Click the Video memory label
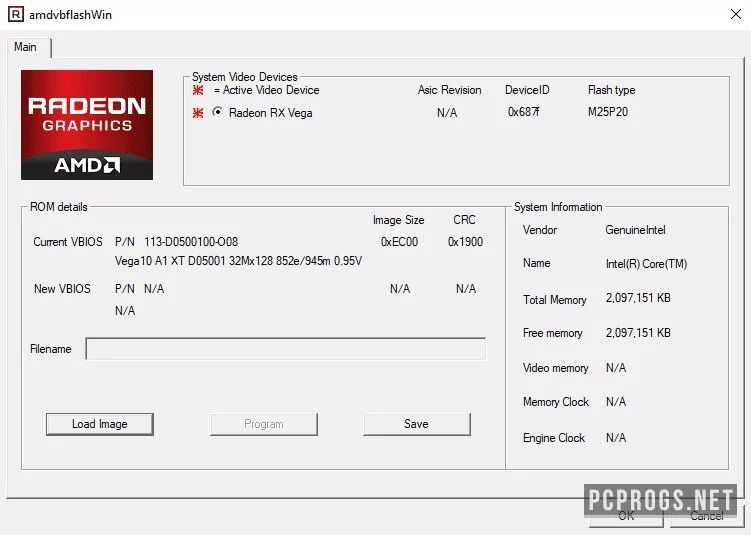 click(556, 368)
